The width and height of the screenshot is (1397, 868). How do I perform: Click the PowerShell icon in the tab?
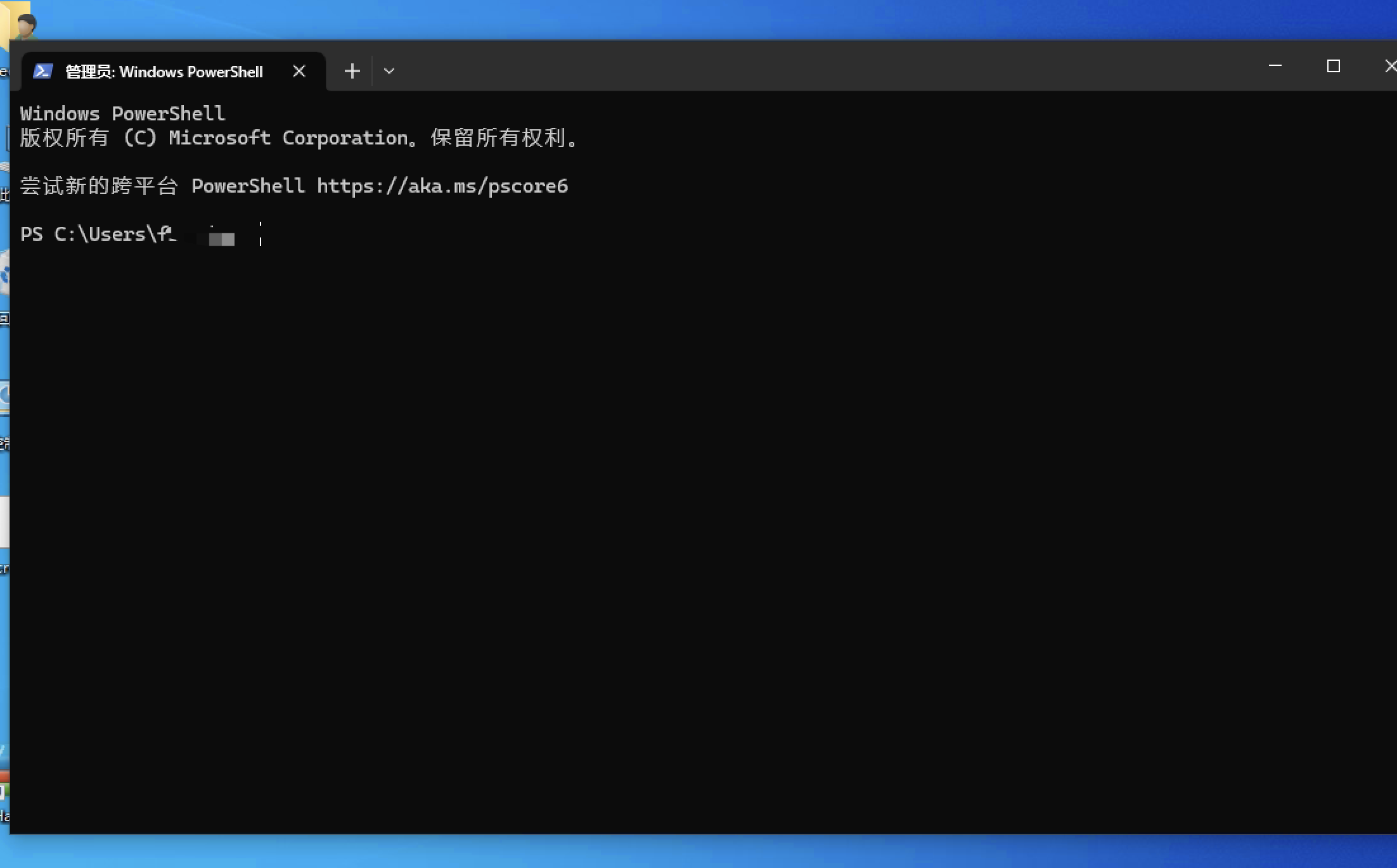point(42,71)
